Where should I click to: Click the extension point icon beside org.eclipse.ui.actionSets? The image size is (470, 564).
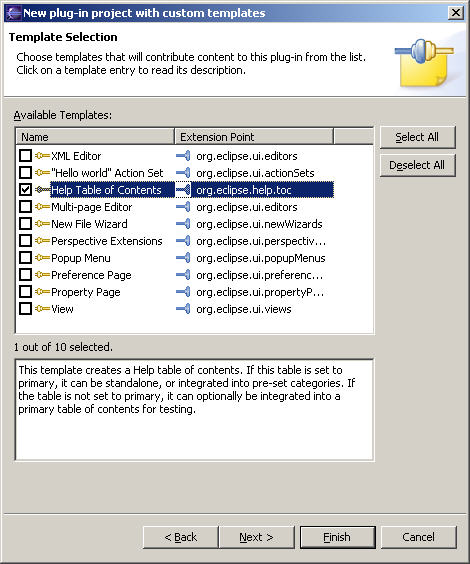[x=183, y=173]
